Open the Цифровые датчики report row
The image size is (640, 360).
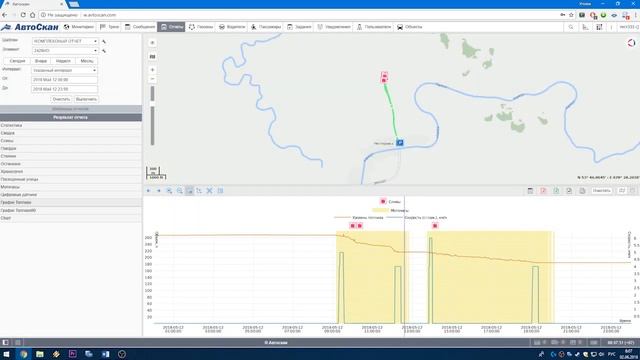click(71, 195)
